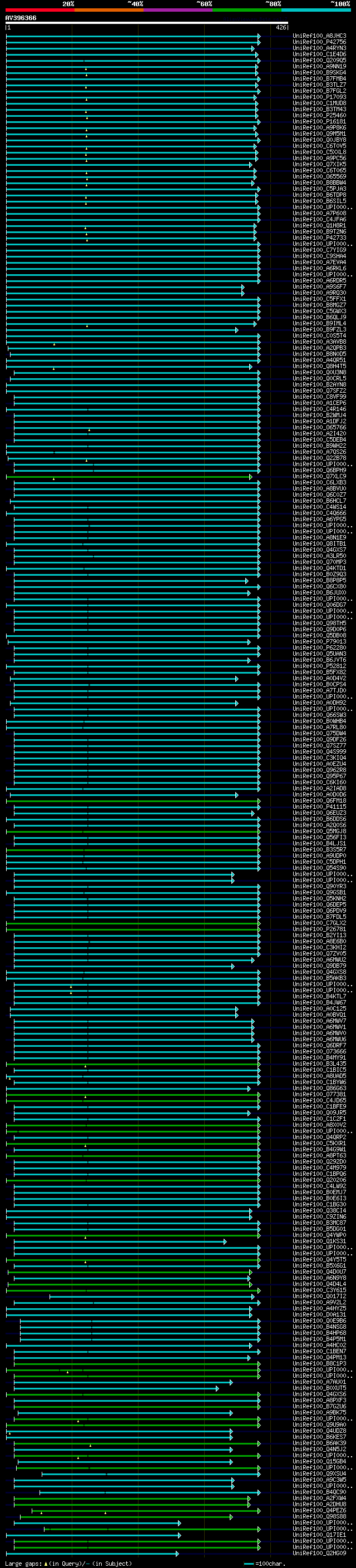Open hit UniRef100_B4QC90

[319, 1492]
